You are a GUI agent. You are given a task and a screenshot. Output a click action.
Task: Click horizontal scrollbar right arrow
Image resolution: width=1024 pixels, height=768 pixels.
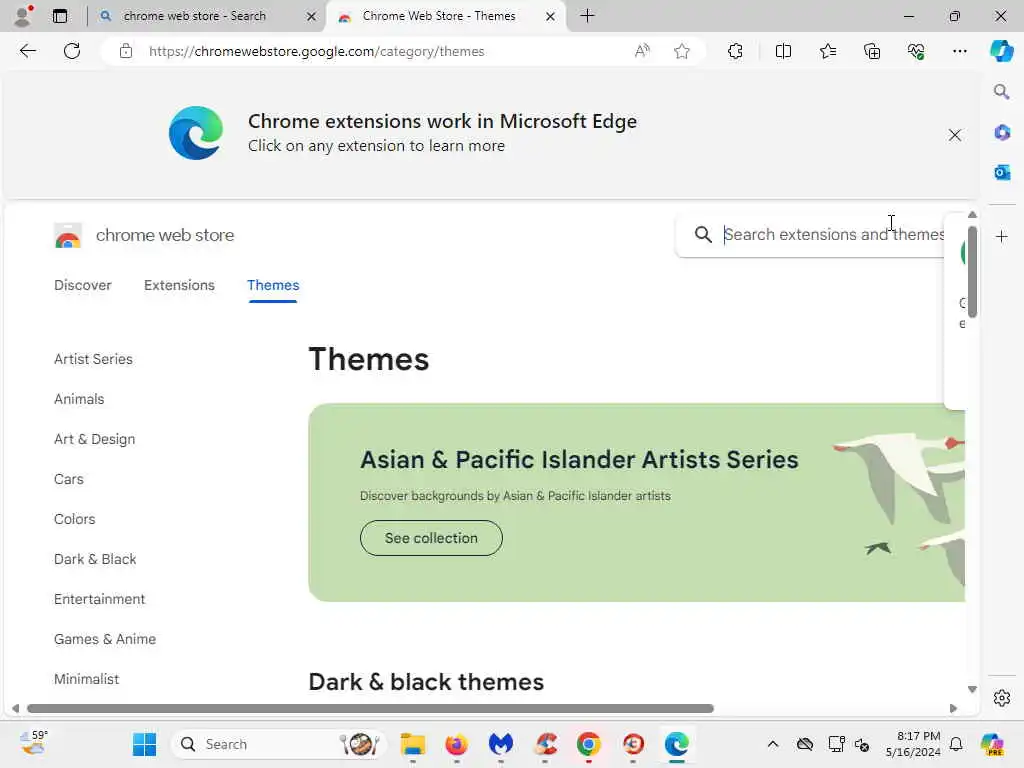[x=953, y=709]
